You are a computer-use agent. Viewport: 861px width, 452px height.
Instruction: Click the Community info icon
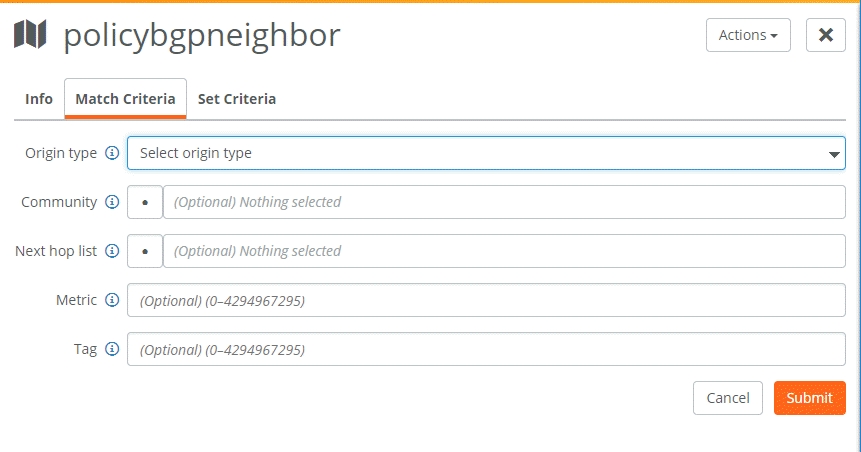tap(112, 202)
